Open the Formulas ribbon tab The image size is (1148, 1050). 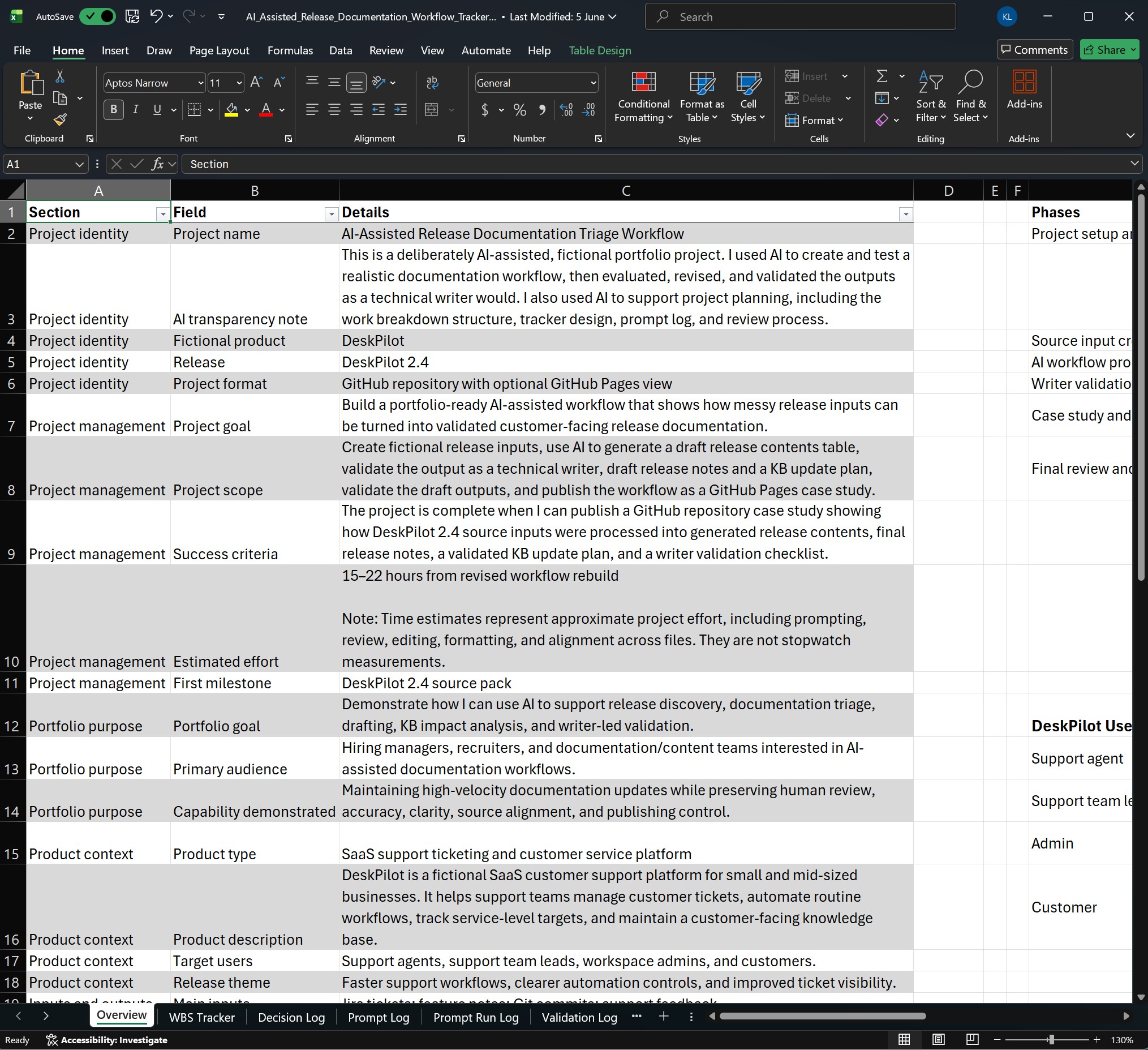click(x=290, y=50)
